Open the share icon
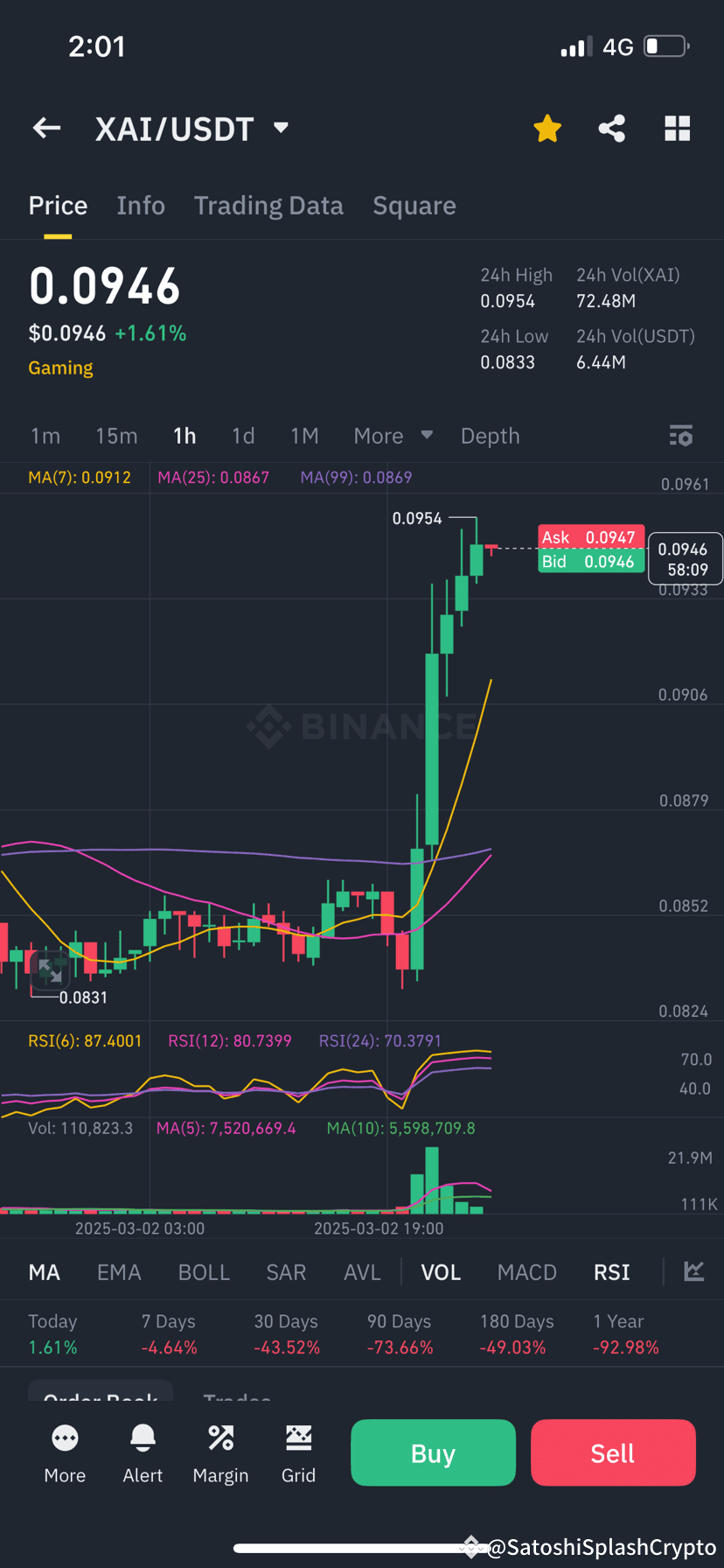724x1568 pixels. point(612,129)
